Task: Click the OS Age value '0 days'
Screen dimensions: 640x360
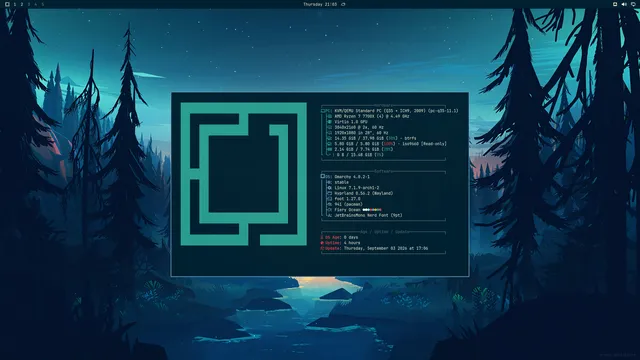Action: click(x=351, y=237)
